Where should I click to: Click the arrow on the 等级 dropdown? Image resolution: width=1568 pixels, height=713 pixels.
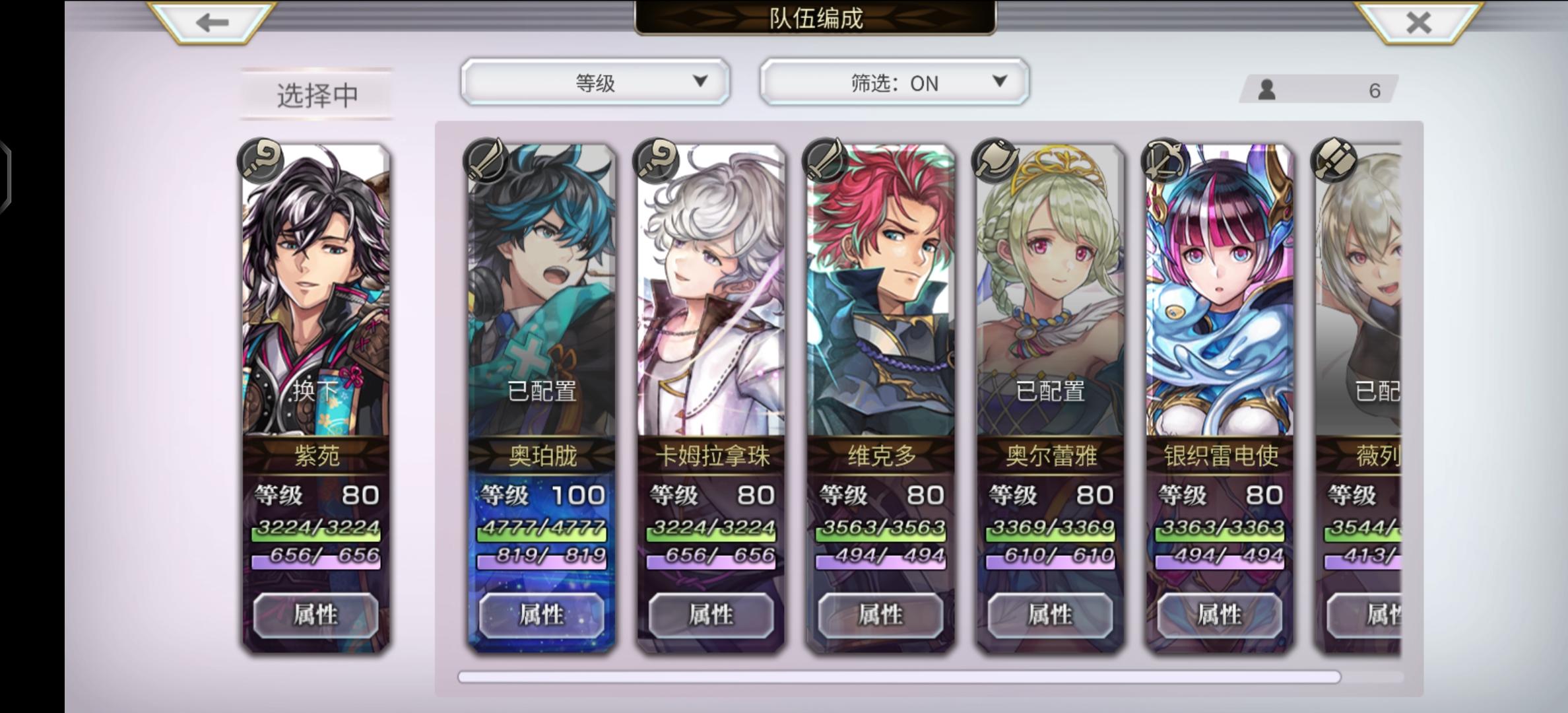coord(700,81)
